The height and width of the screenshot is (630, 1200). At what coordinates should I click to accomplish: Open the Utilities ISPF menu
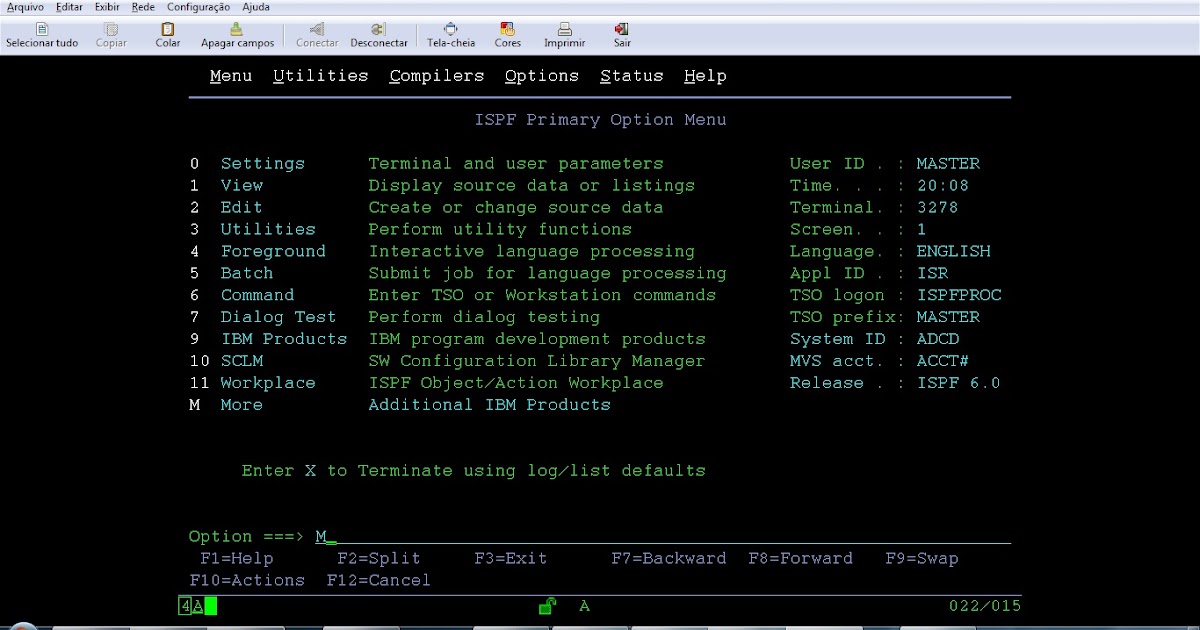[321, 75]
